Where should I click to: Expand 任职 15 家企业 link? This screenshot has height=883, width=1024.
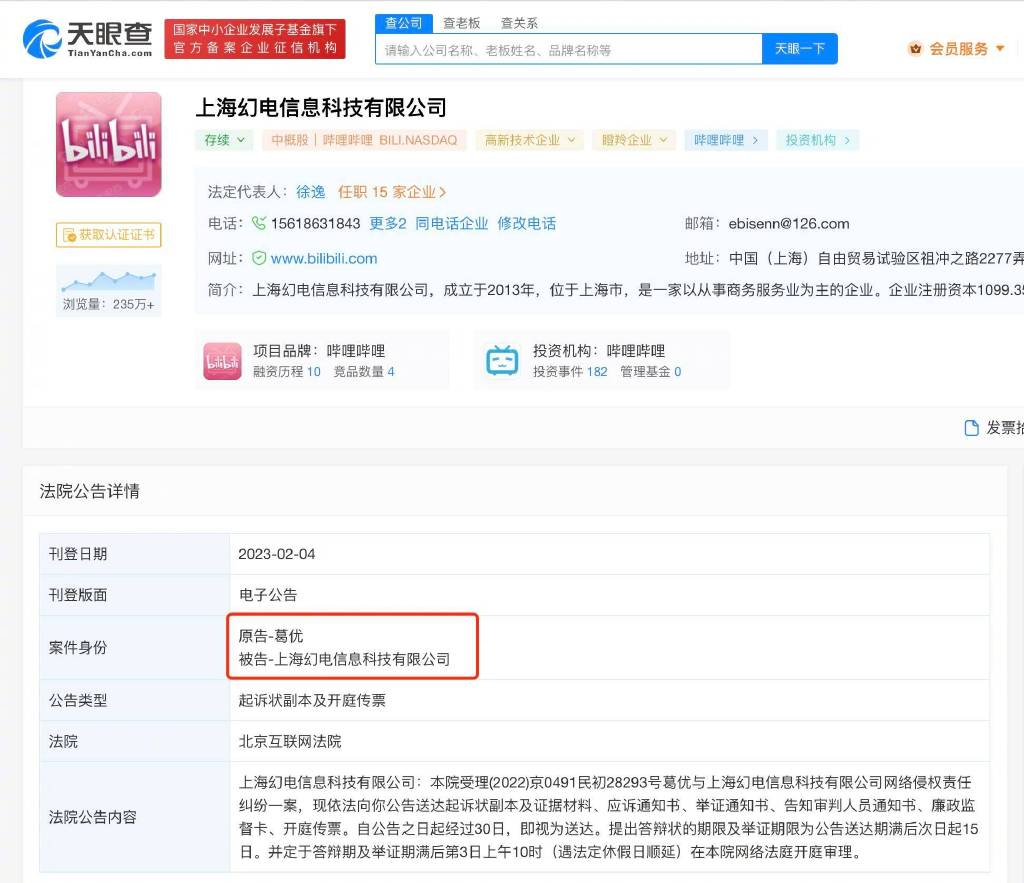392,192
